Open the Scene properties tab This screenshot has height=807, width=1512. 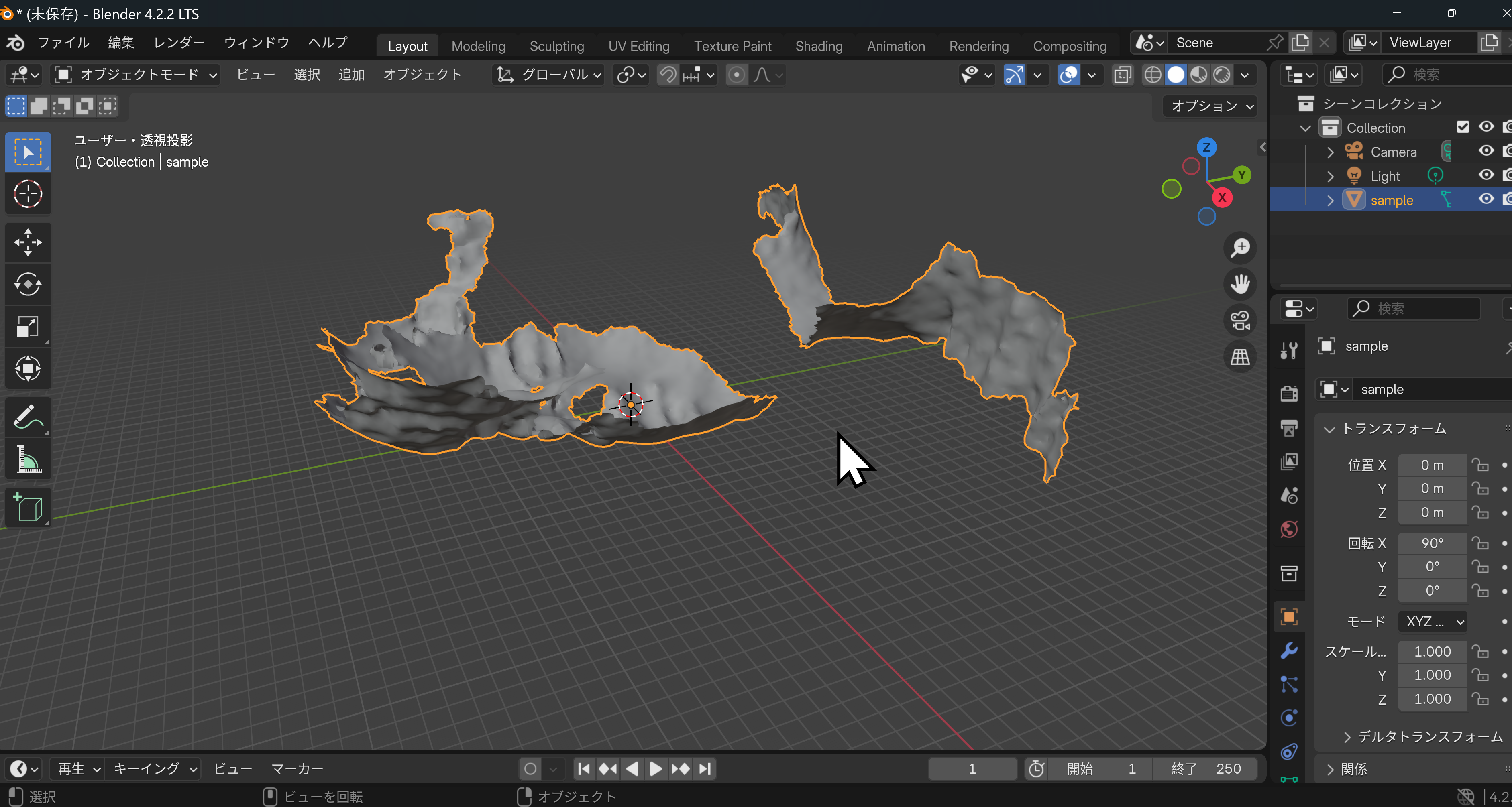point(1289,495)
